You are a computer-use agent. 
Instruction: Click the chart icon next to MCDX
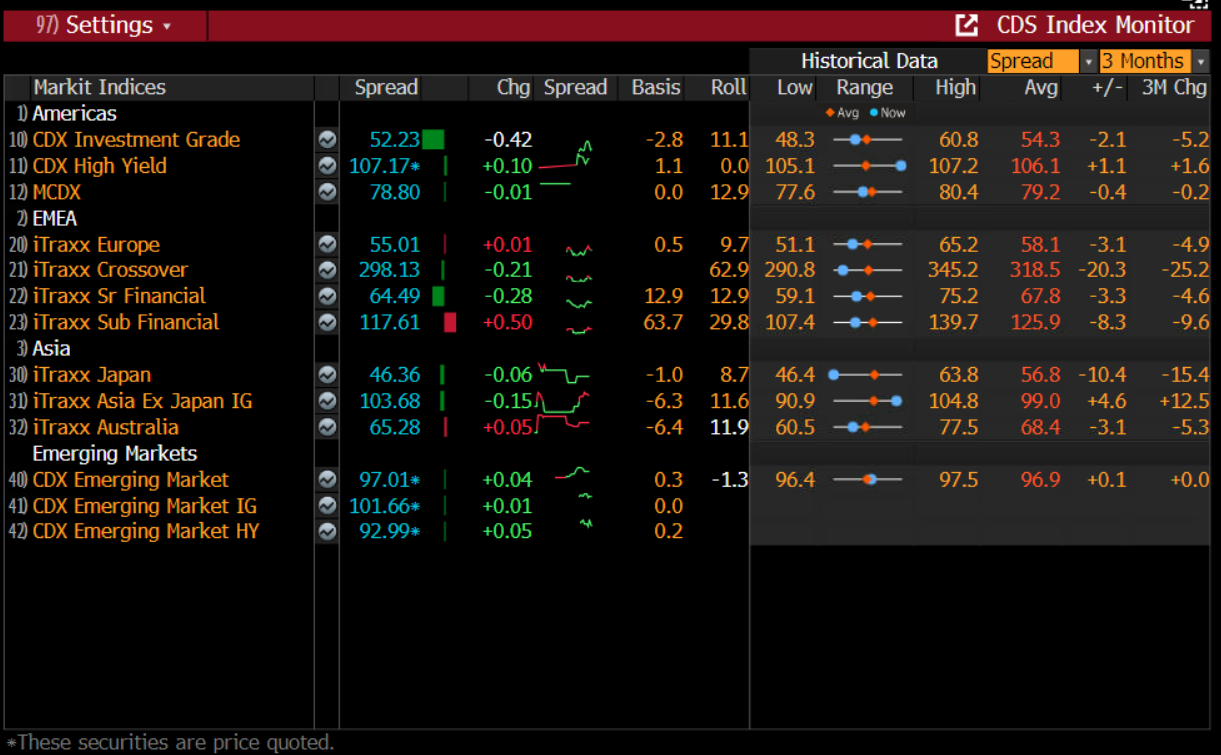point(327,192)
